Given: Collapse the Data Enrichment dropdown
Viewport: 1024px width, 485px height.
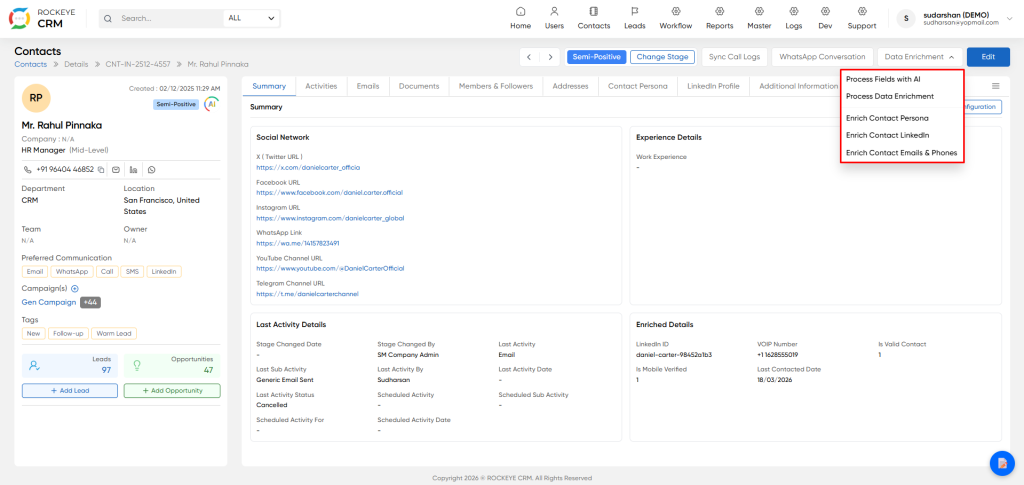Looking at the screenshot, I should point(920,57).
